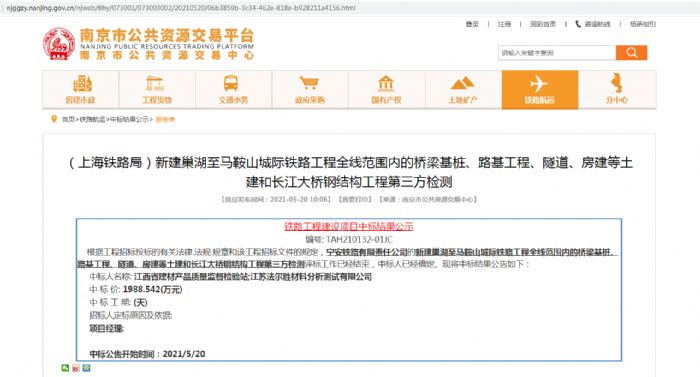The image size is (700, 377).
Task: Click the 注册 register link
Action: (504, 24)
